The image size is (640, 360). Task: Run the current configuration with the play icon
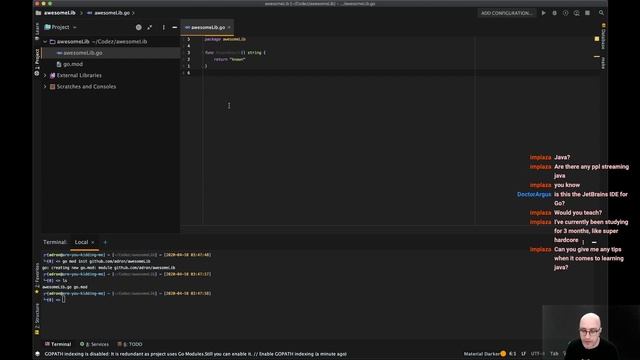point(543,13)
